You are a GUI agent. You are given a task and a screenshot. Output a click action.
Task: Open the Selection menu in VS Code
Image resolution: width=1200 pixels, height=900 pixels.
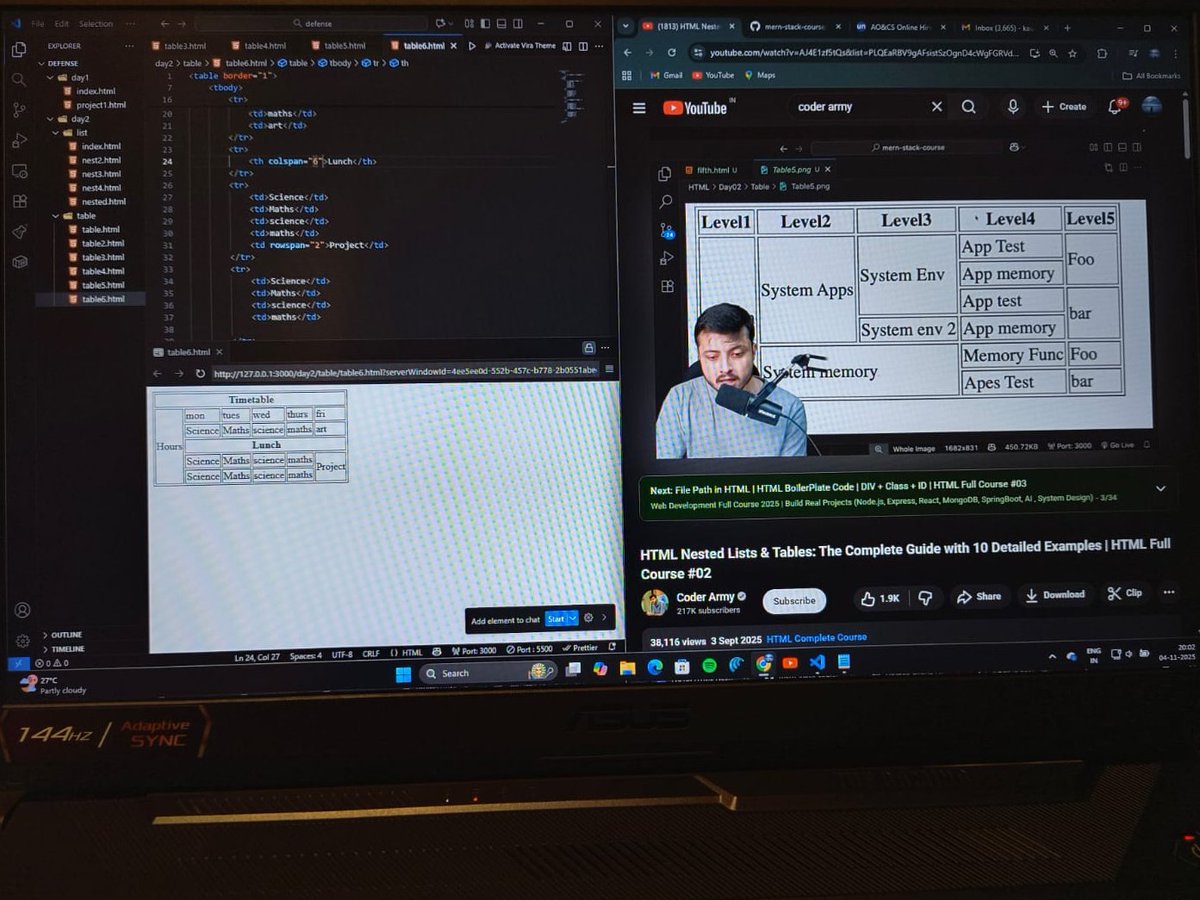(96, 23)
